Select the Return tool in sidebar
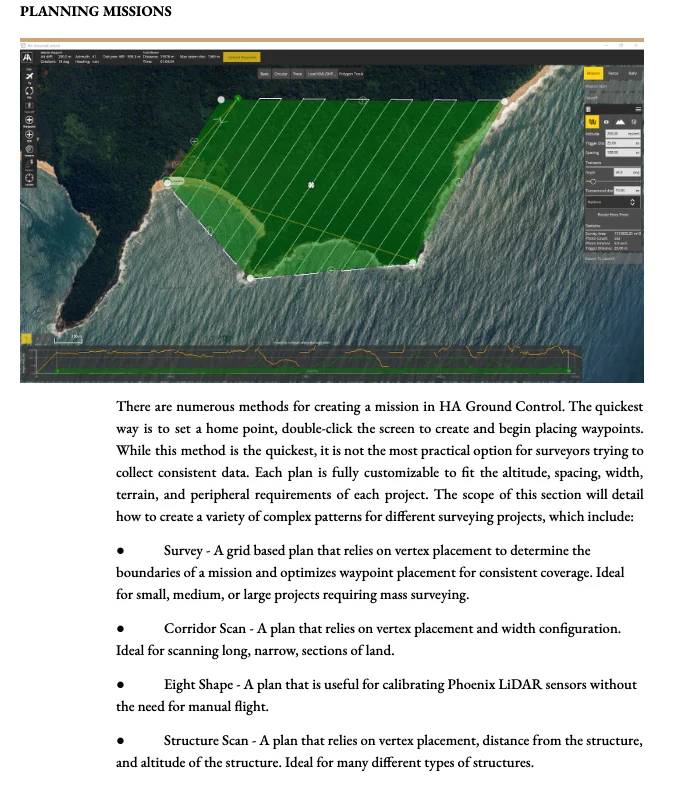Screen dimensions: 682x795 [29, 164]
